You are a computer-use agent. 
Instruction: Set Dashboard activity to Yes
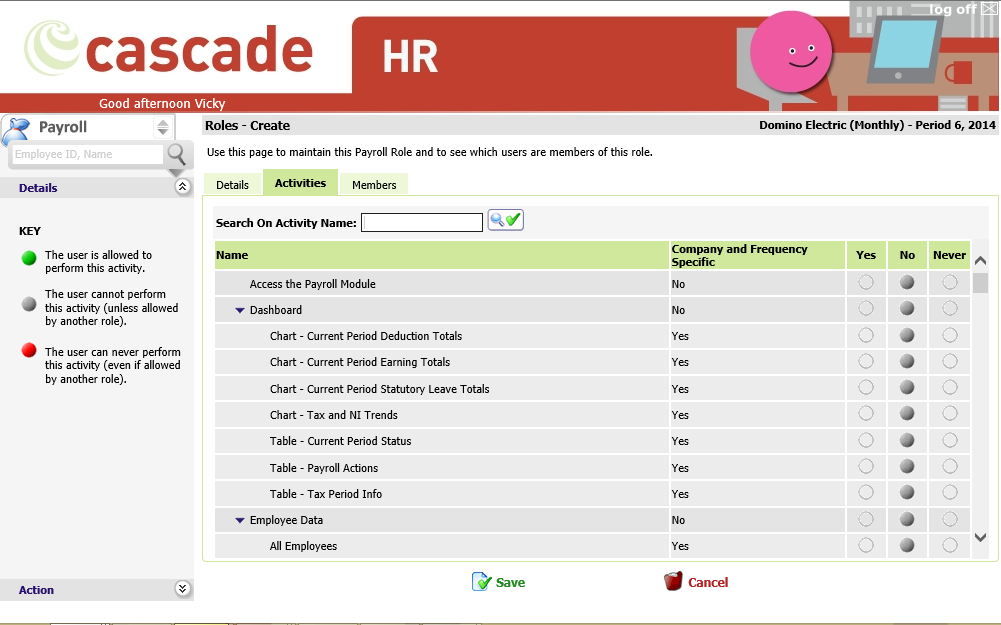click(x=866, y=309)
